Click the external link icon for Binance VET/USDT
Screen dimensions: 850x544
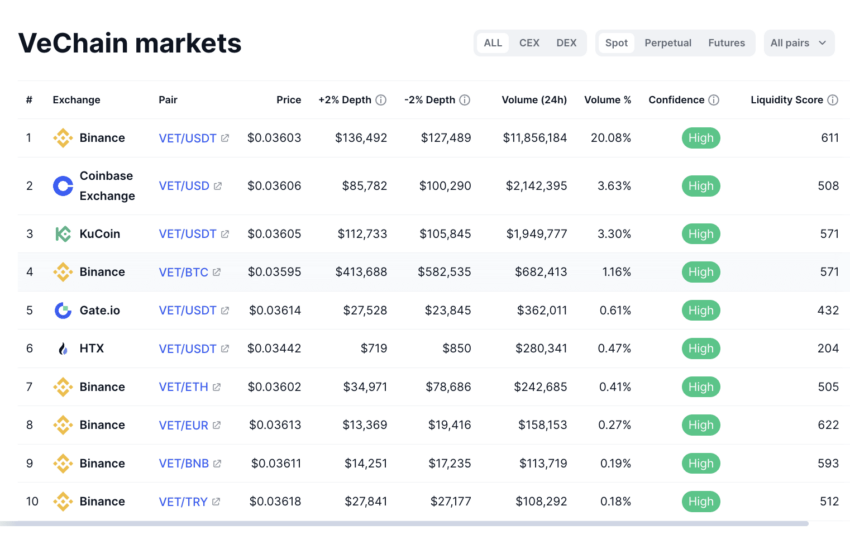pyautogui.click(x=225, y=138)
